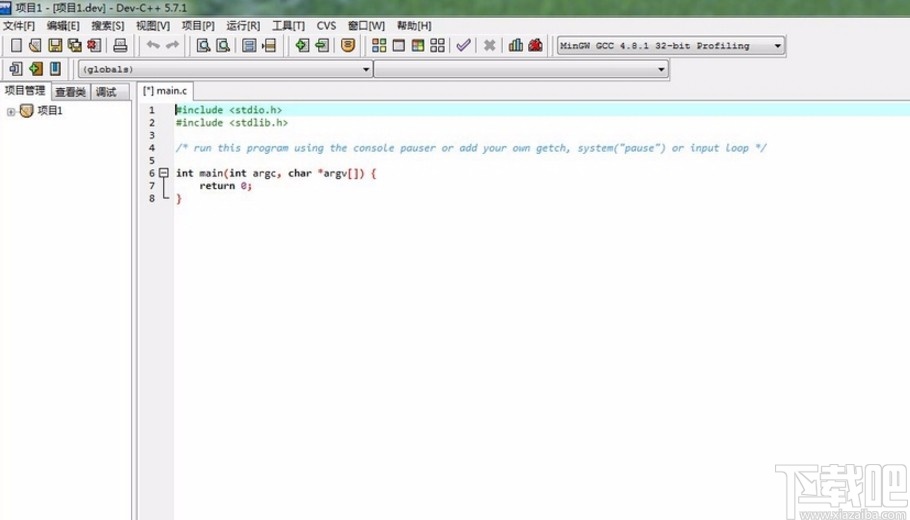Click the Compile grid icon

pos(379,45)
